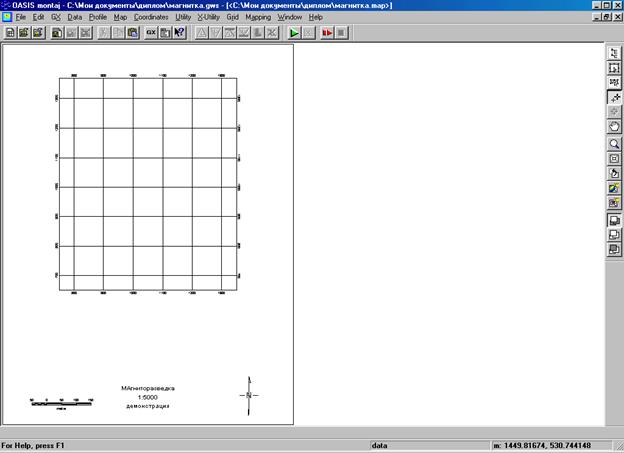Image resolution: width=624 pixels, height=453 pixels.
Task: Expand the X-Utility menu
Action: (x=208, y=18)
